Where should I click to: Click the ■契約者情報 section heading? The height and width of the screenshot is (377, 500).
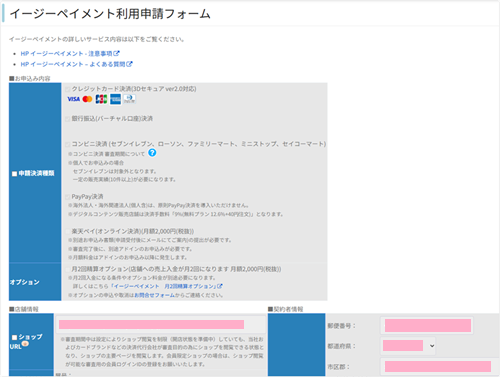tap(285, 309)
